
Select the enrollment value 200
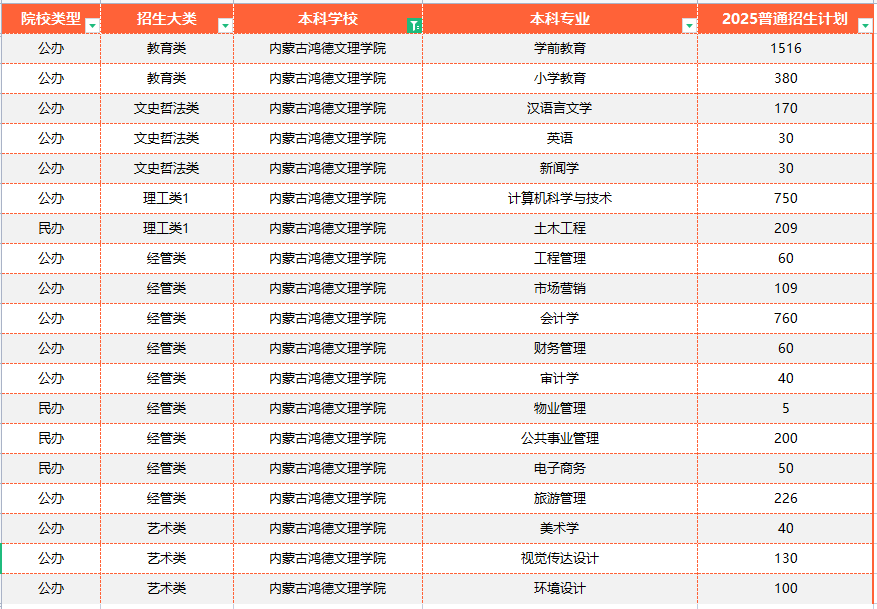click(786, 438)
